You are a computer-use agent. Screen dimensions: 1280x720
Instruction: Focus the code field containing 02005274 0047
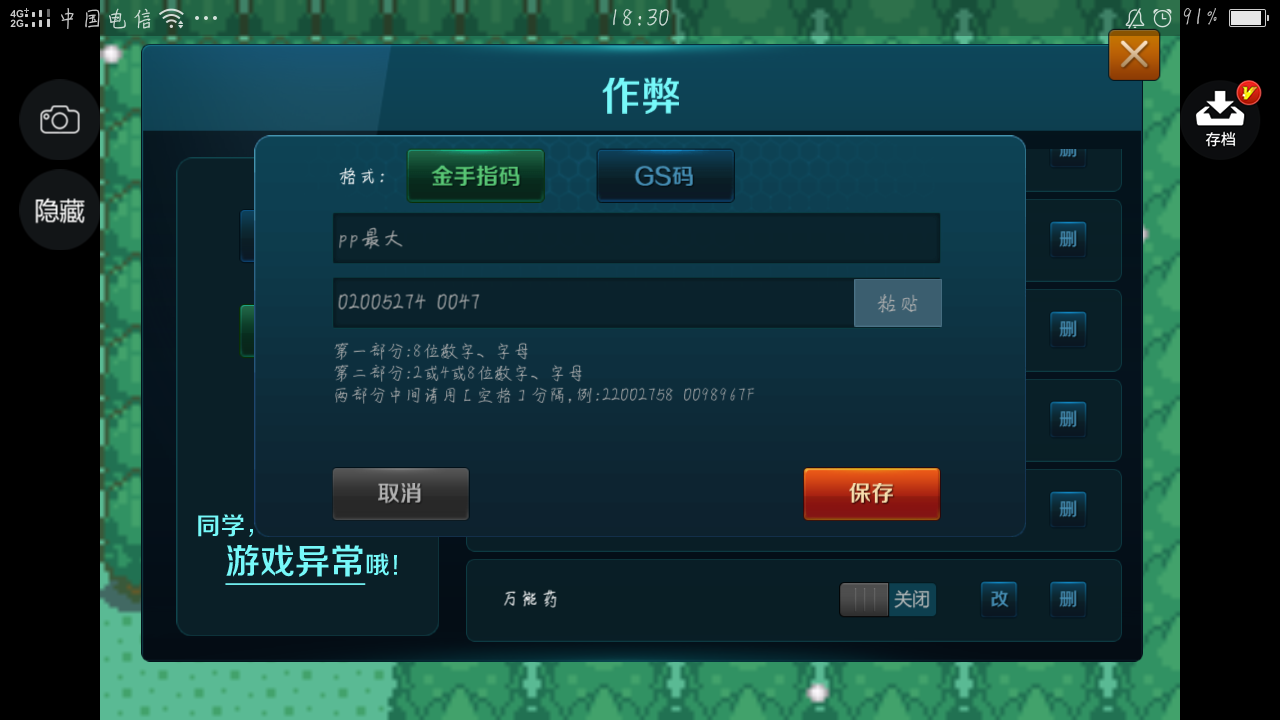(593, 302)
